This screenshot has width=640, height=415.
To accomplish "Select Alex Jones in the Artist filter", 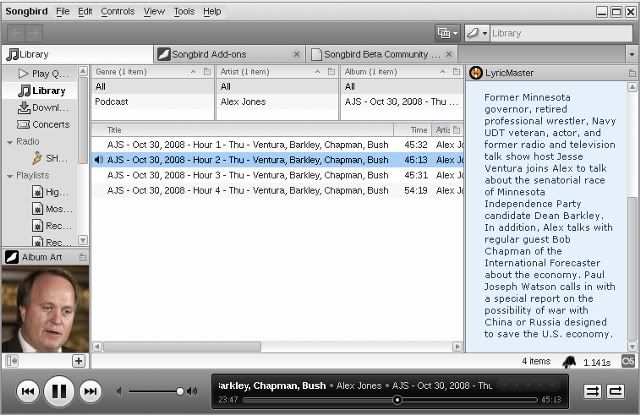I will 278,102.
